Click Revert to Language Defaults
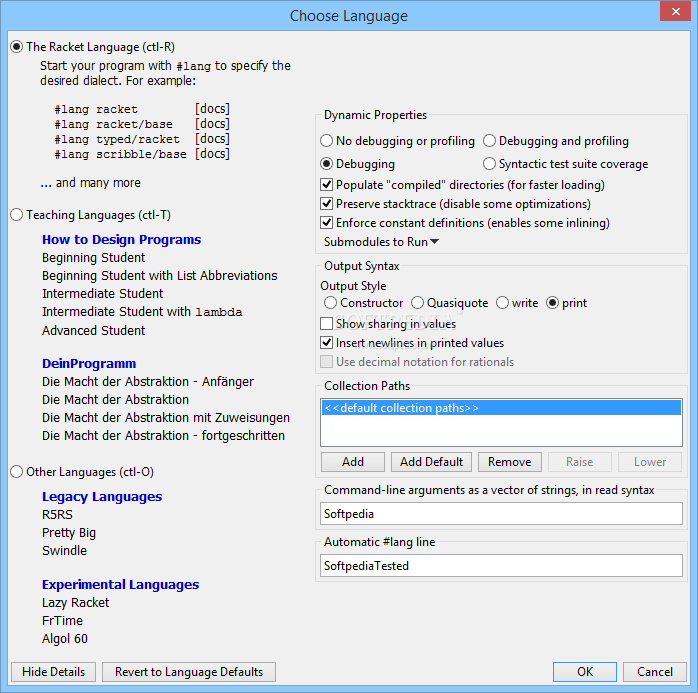The width and height of the screenshot is (698, 693). click(189, 672)
